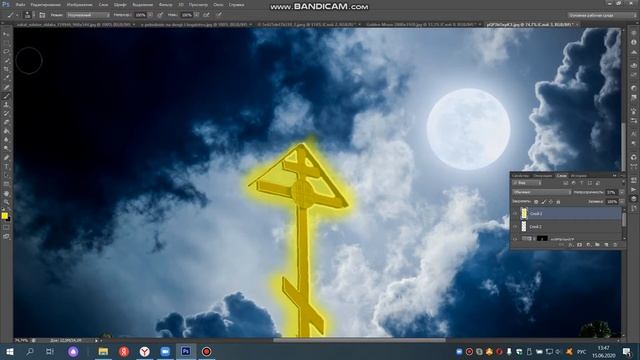Toggle pressure for opacity button

coord(160,15)
